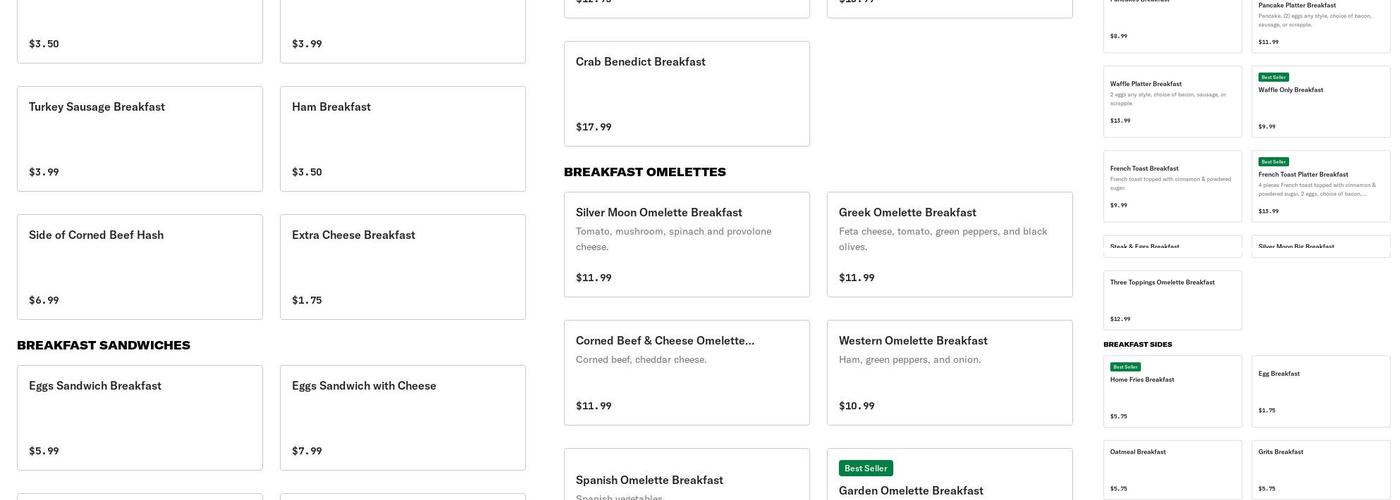This screenshot has height=500, width=1400.
Task: Select Waffle Only Breakfast in preview
Action: point(1321,102)
